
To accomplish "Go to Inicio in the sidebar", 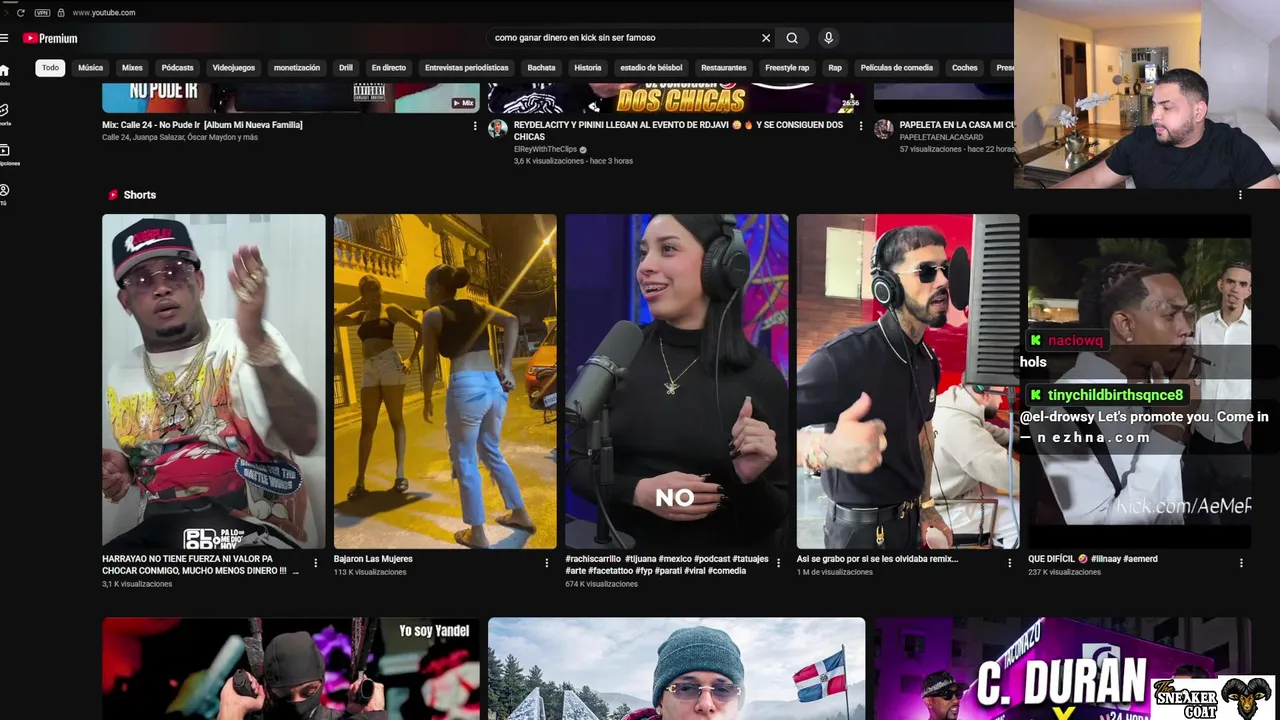I will click(x=4, y=74).
